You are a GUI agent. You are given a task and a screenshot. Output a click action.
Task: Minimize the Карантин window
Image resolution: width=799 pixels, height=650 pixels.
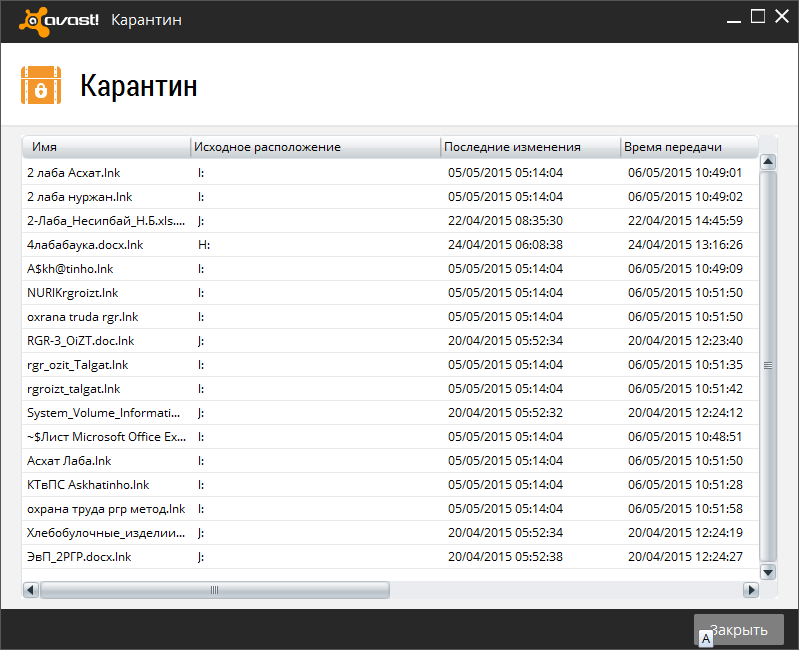click(x=733, y=21)
